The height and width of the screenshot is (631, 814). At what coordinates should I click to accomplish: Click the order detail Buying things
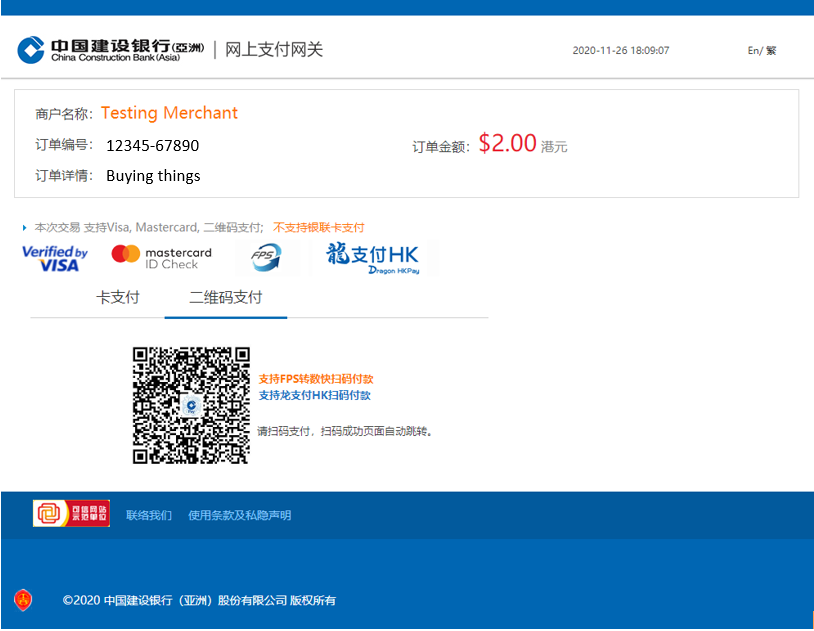pos(153,176)
